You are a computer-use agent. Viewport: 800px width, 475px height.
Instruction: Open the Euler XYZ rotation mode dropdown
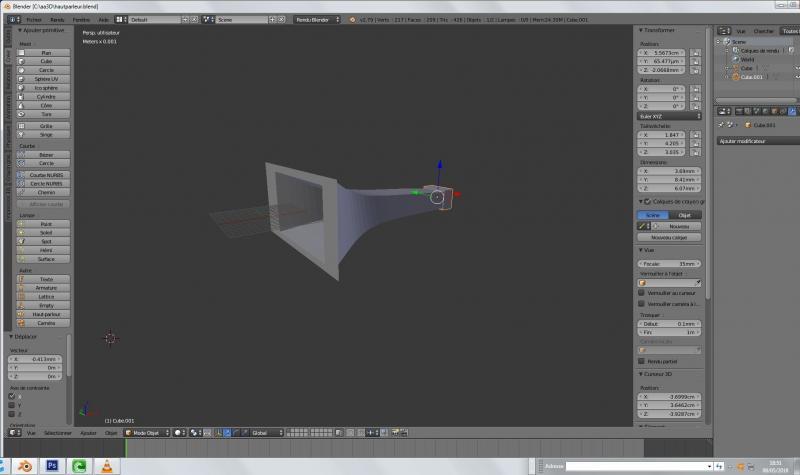click(670, 116)
